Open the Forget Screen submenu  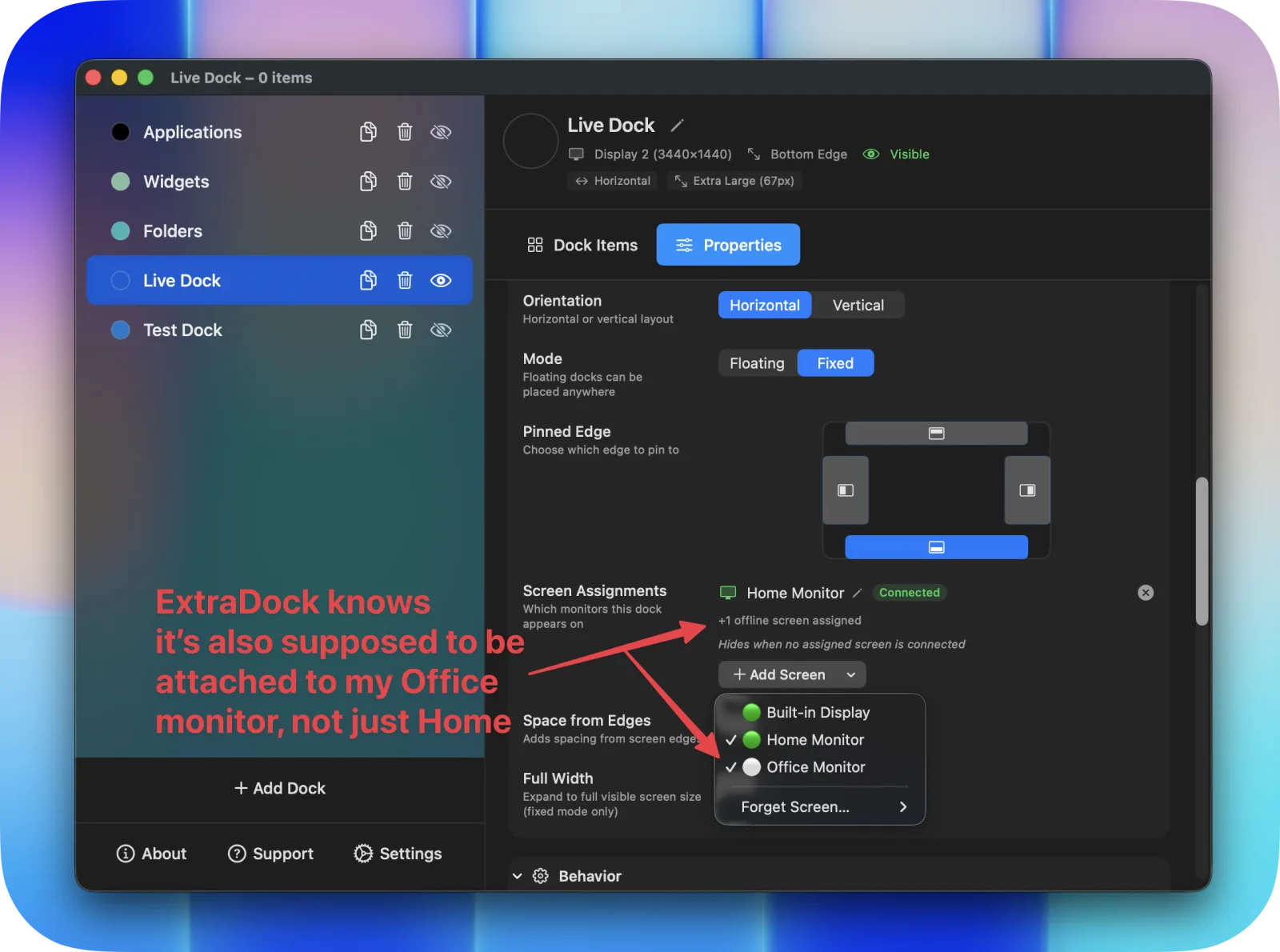[820, 807]
